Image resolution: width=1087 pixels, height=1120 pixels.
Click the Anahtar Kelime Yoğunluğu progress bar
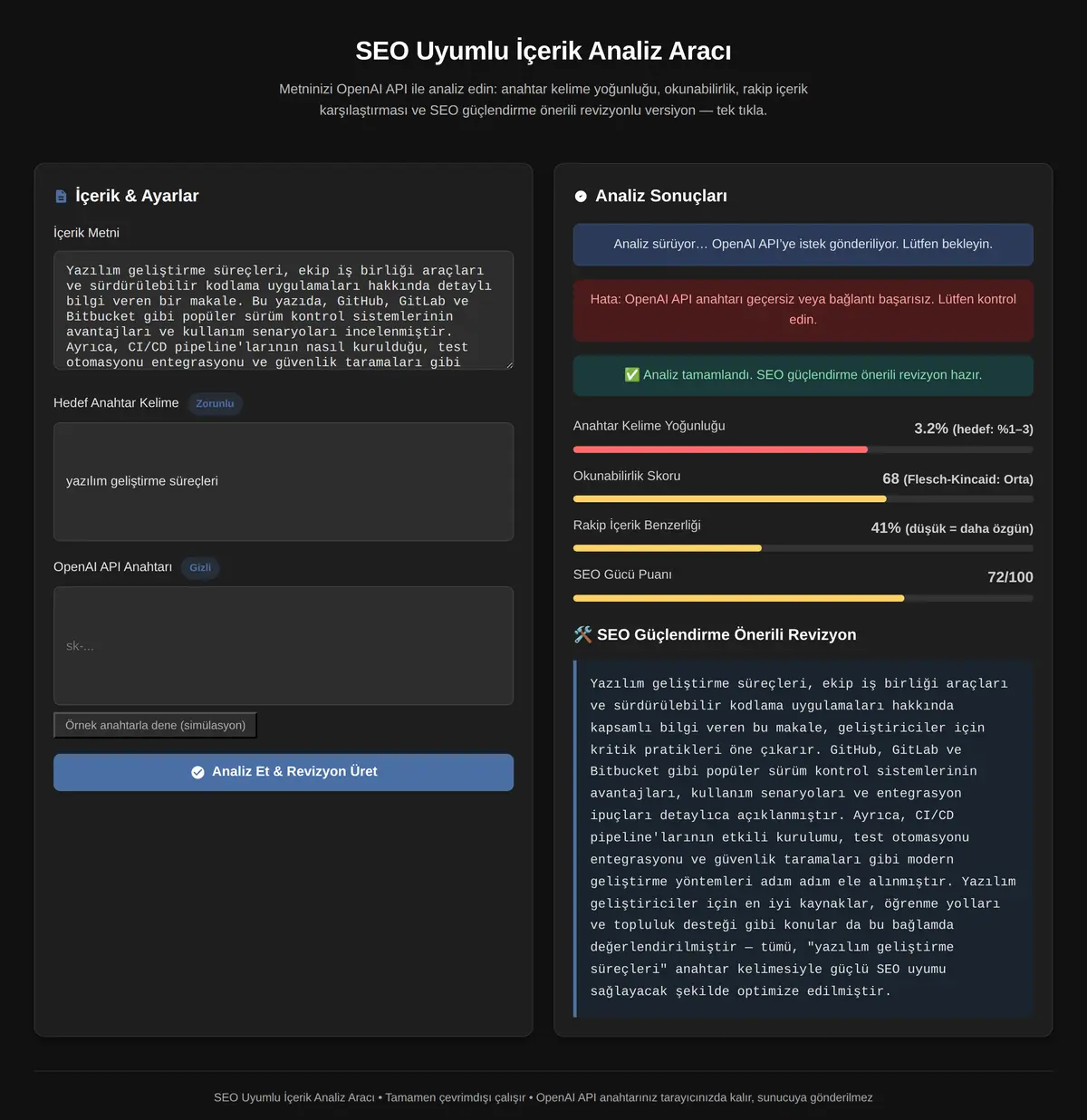tap(803, 449)
